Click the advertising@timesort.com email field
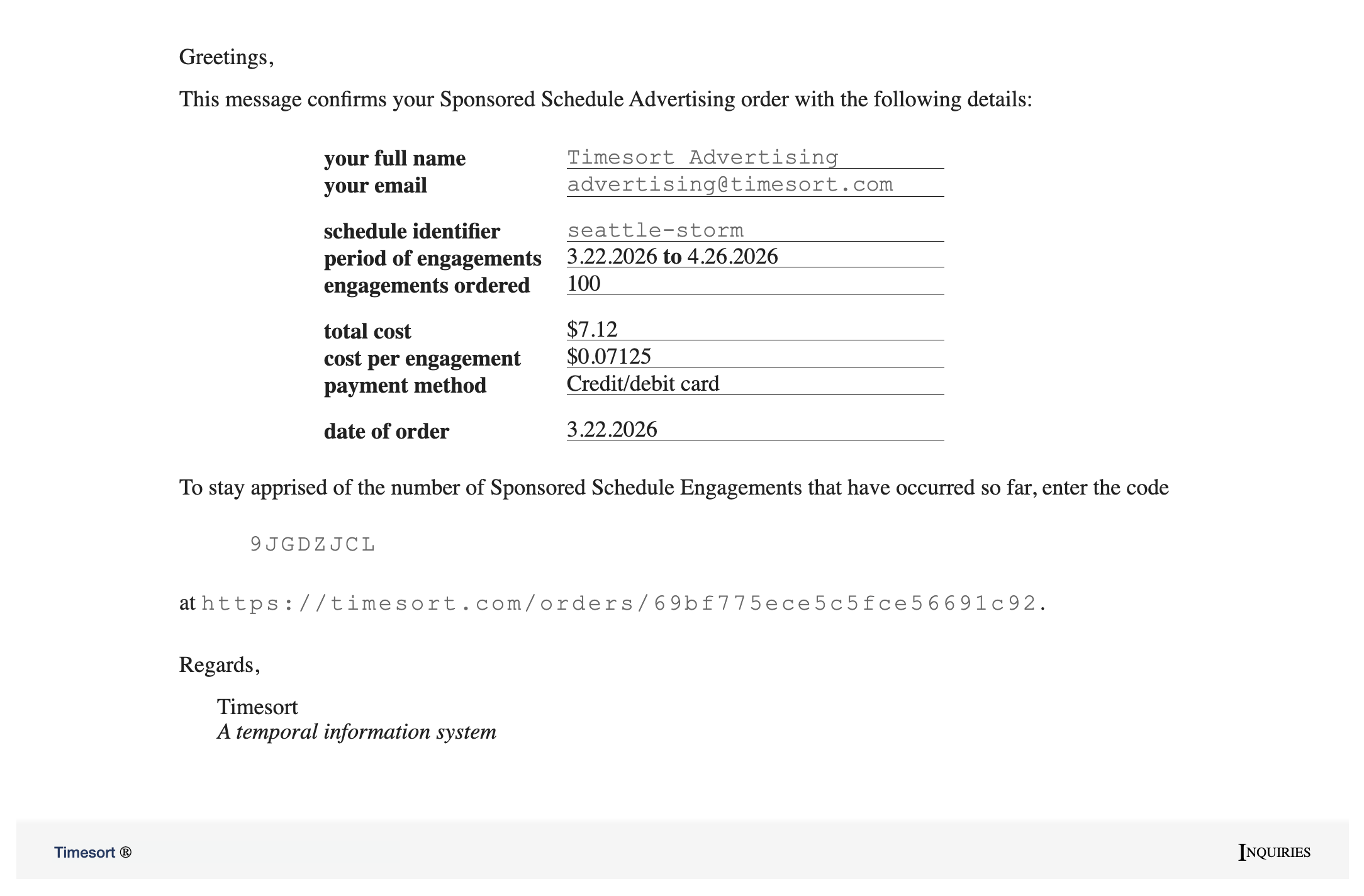The image size is (1364, 896). click(755, 185)
